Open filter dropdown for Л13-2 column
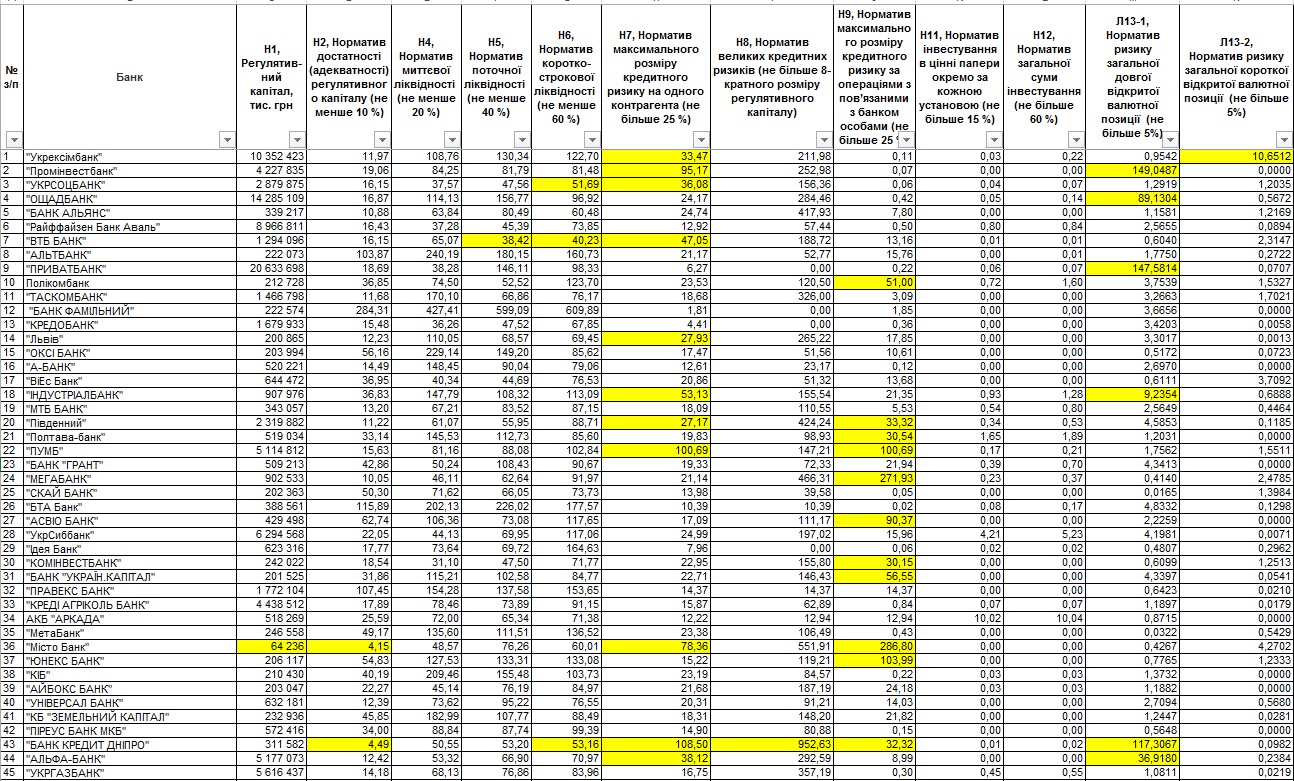The image size is (1294, 781). [x=1285, y=140]
